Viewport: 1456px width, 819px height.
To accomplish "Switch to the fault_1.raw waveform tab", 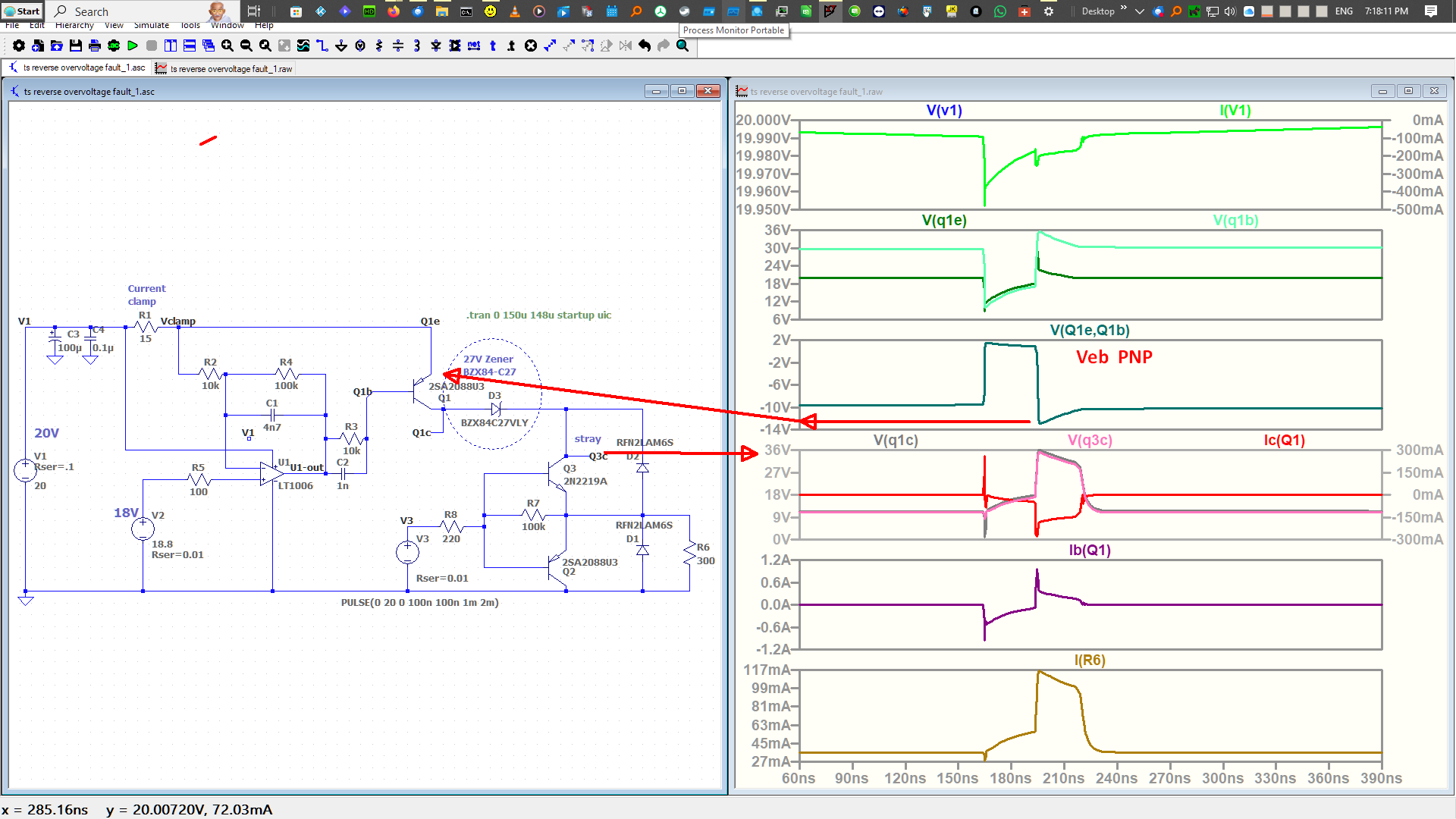I will (224, 68).
